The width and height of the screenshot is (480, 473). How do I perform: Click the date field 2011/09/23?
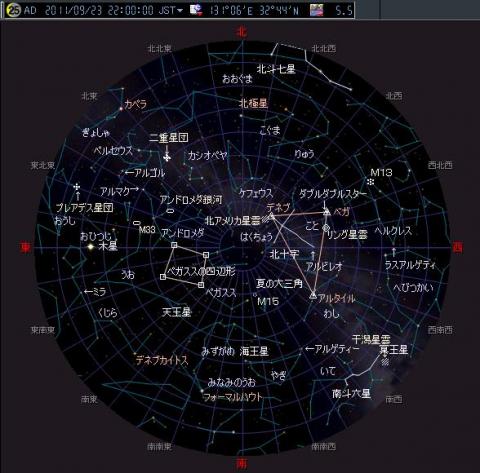coord(73,10)
